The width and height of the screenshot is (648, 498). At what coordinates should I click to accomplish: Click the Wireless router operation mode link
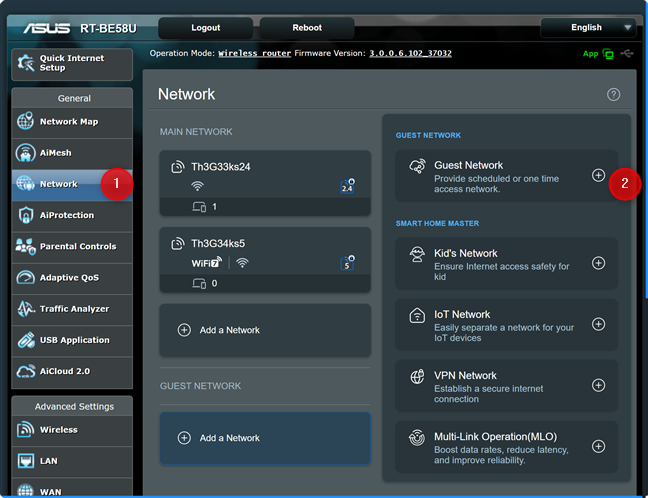255,53
